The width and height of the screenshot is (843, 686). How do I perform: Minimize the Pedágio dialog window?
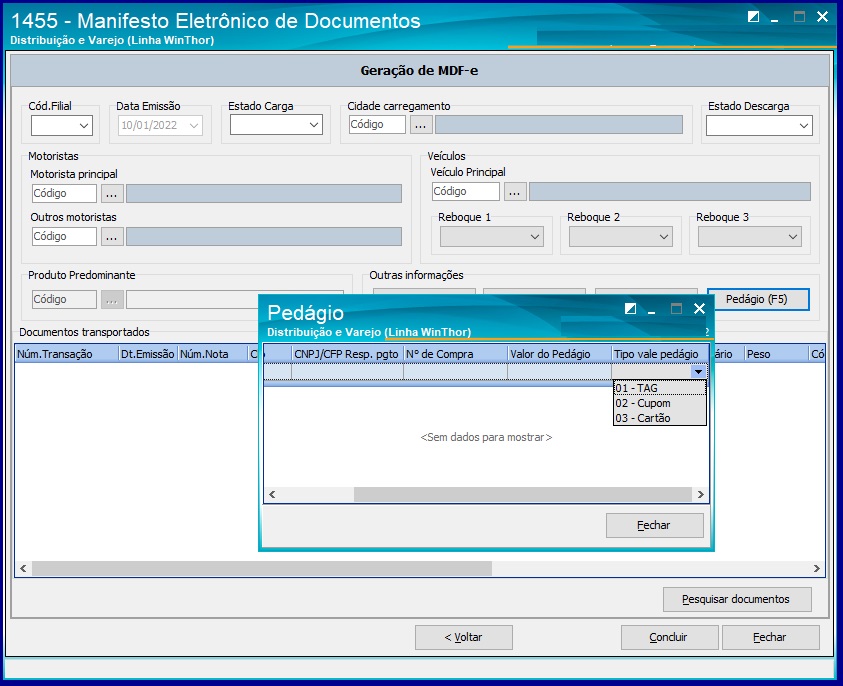click(x=652, y=311)
